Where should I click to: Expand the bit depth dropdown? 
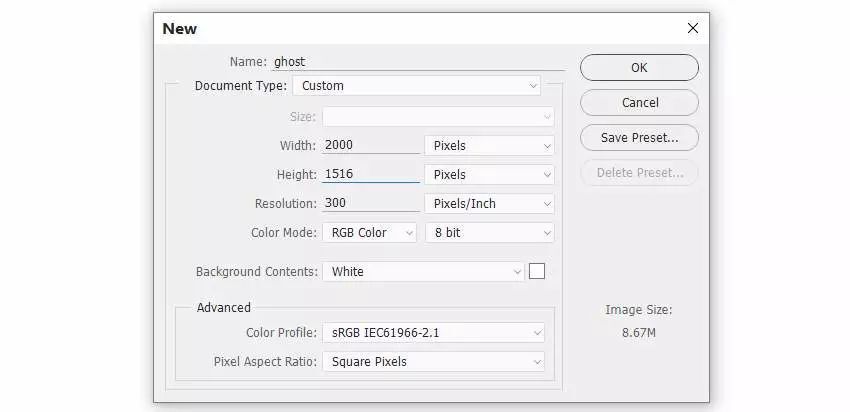click(x=489, y=232)
